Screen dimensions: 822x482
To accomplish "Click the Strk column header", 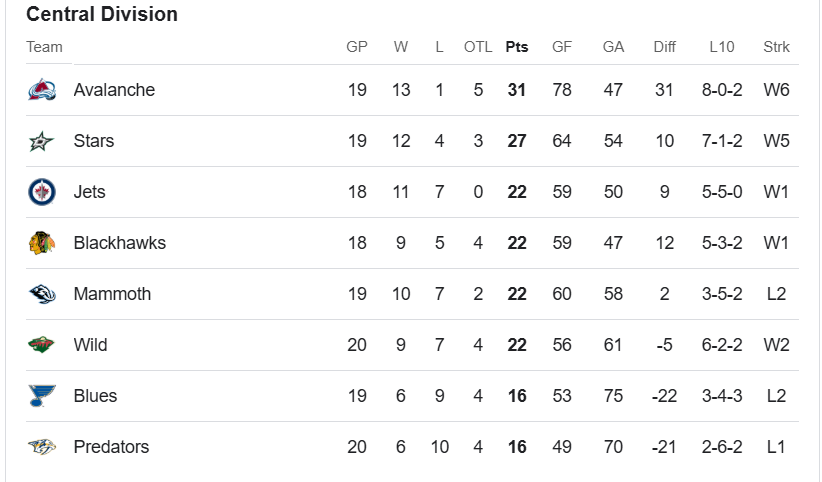I will [776, 47].
